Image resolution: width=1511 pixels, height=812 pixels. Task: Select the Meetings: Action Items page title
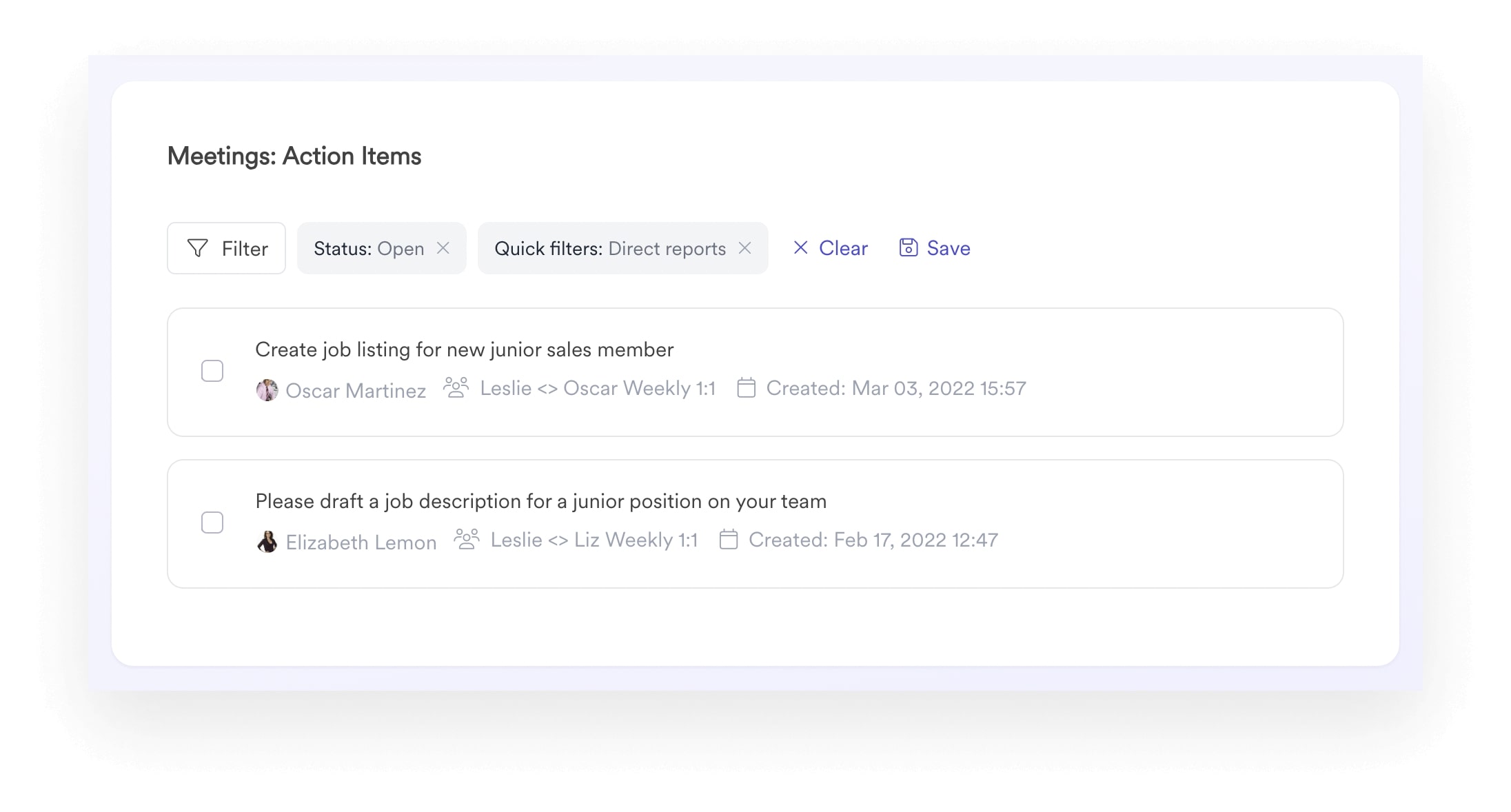coord(295,156)
